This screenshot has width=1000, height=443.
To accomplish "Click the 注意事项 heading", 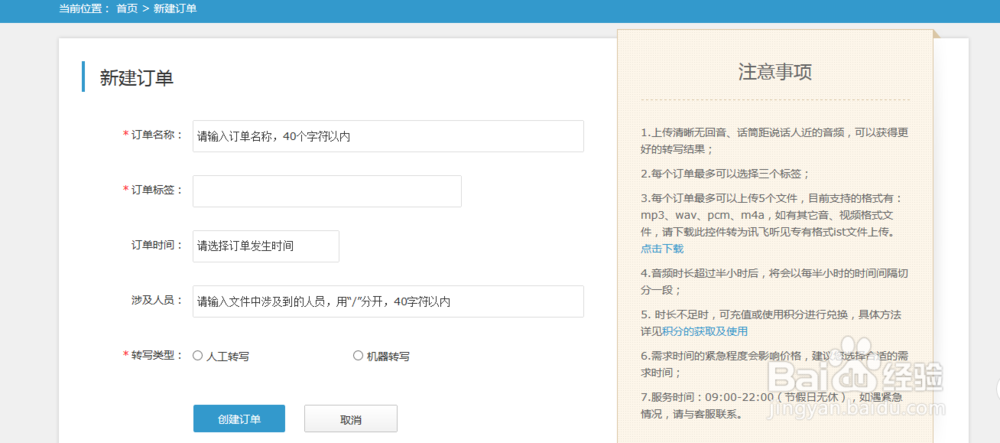I will click(x=775, y=72).
